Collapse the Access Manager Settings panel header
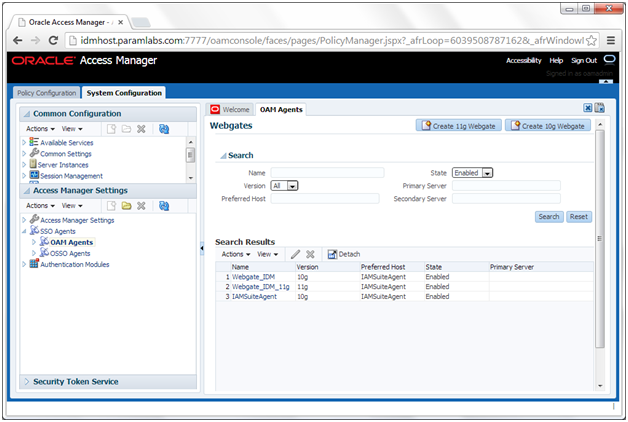The height and width of the screenshot is (422, 628). pos(26,191)
